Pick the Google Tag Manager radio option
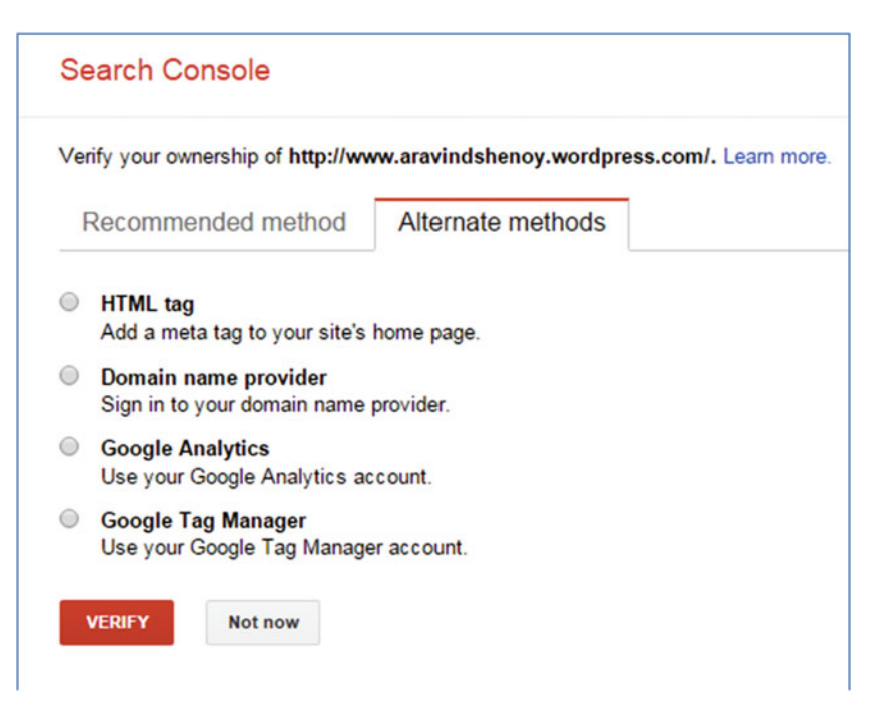Viewport: 874px width, 722px height. click(69, 519)
